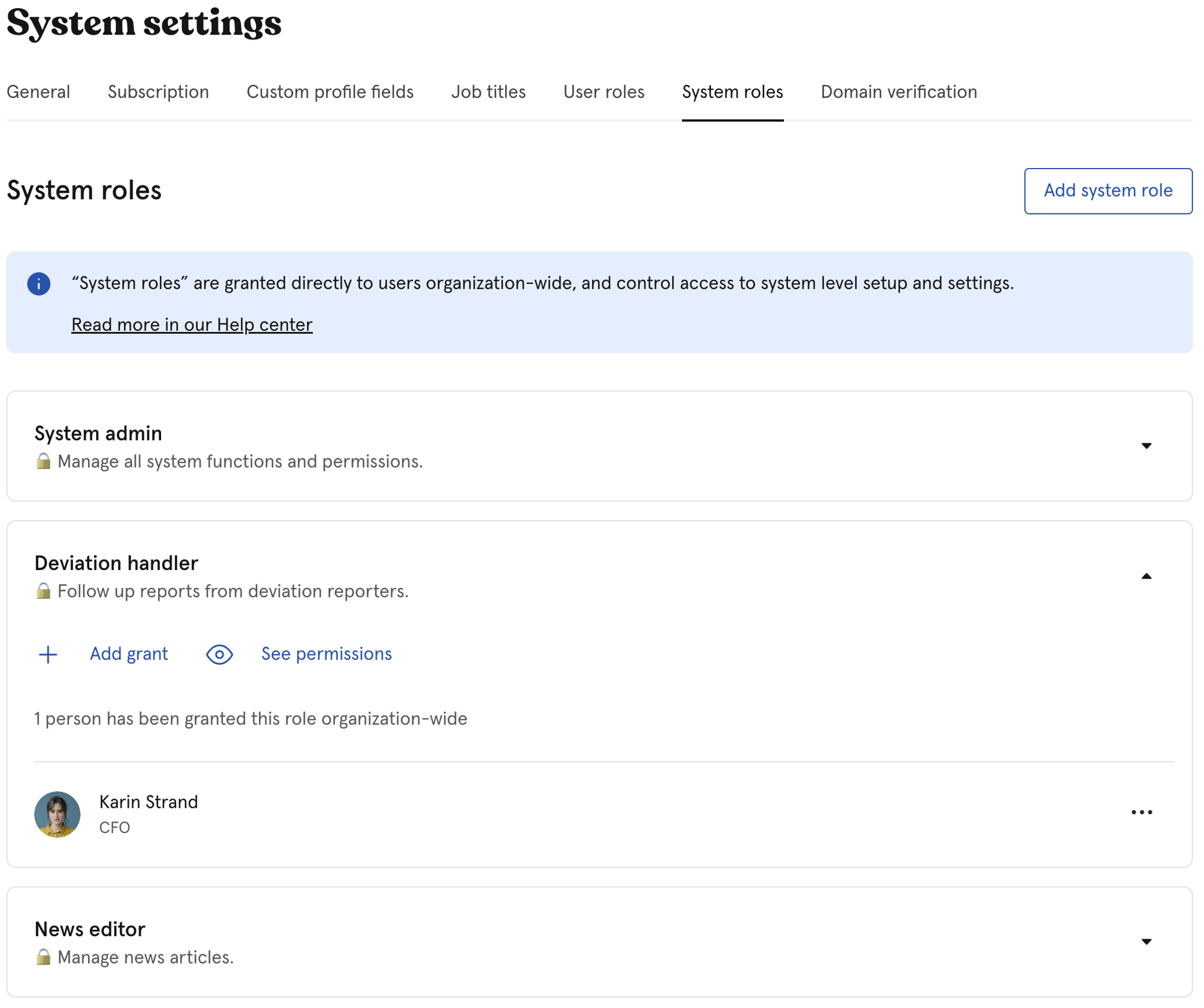Open Read more in our Help center
The height and width of the screenshot is (1008, 1204).
(192, 325)
